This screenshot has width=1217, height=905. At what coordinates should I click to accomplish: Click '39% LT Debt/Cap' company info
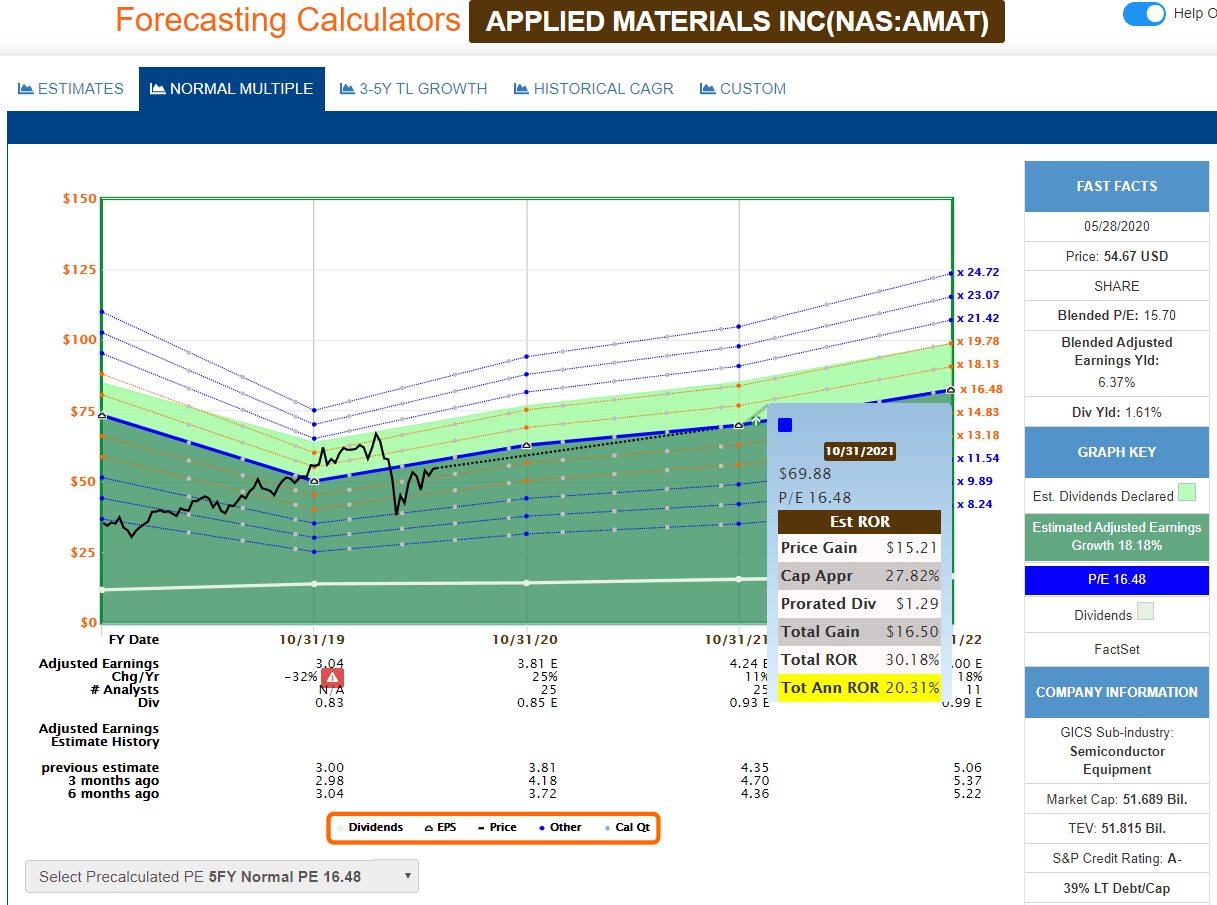[x=1117, y=888]
